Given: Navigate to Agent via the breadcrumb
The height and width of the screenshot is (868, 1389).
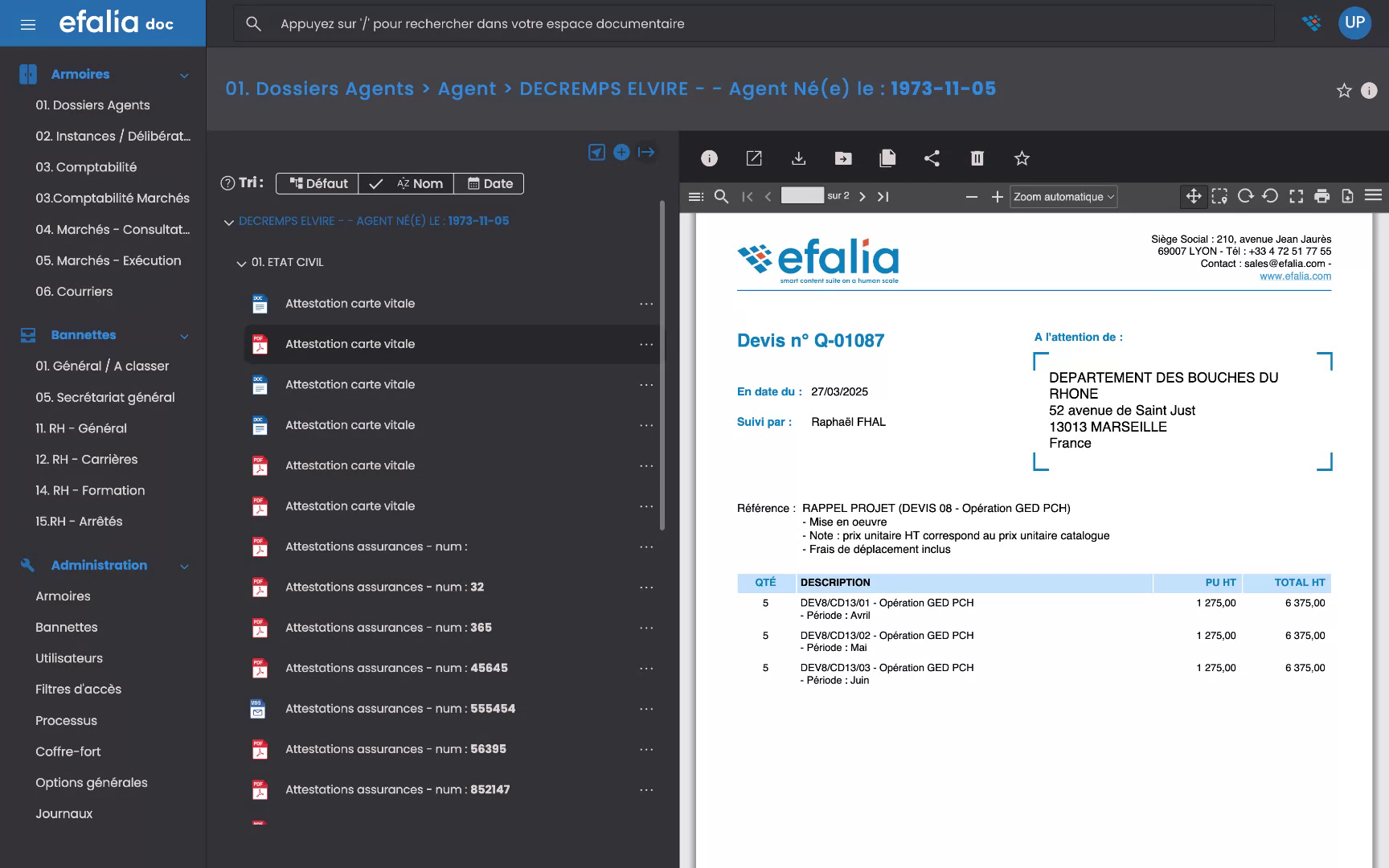Looking at the screenshot, I should [467, 88].
